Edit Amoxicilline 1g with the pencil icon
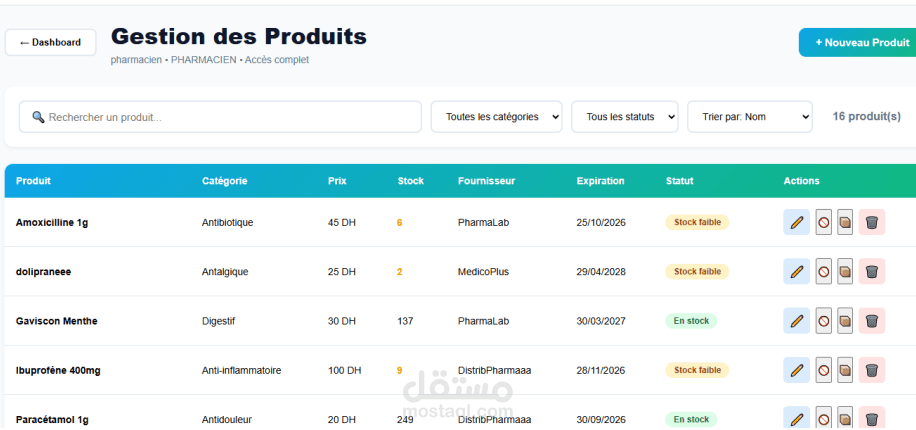The image size is (916, 430). (x=797, y=222)
